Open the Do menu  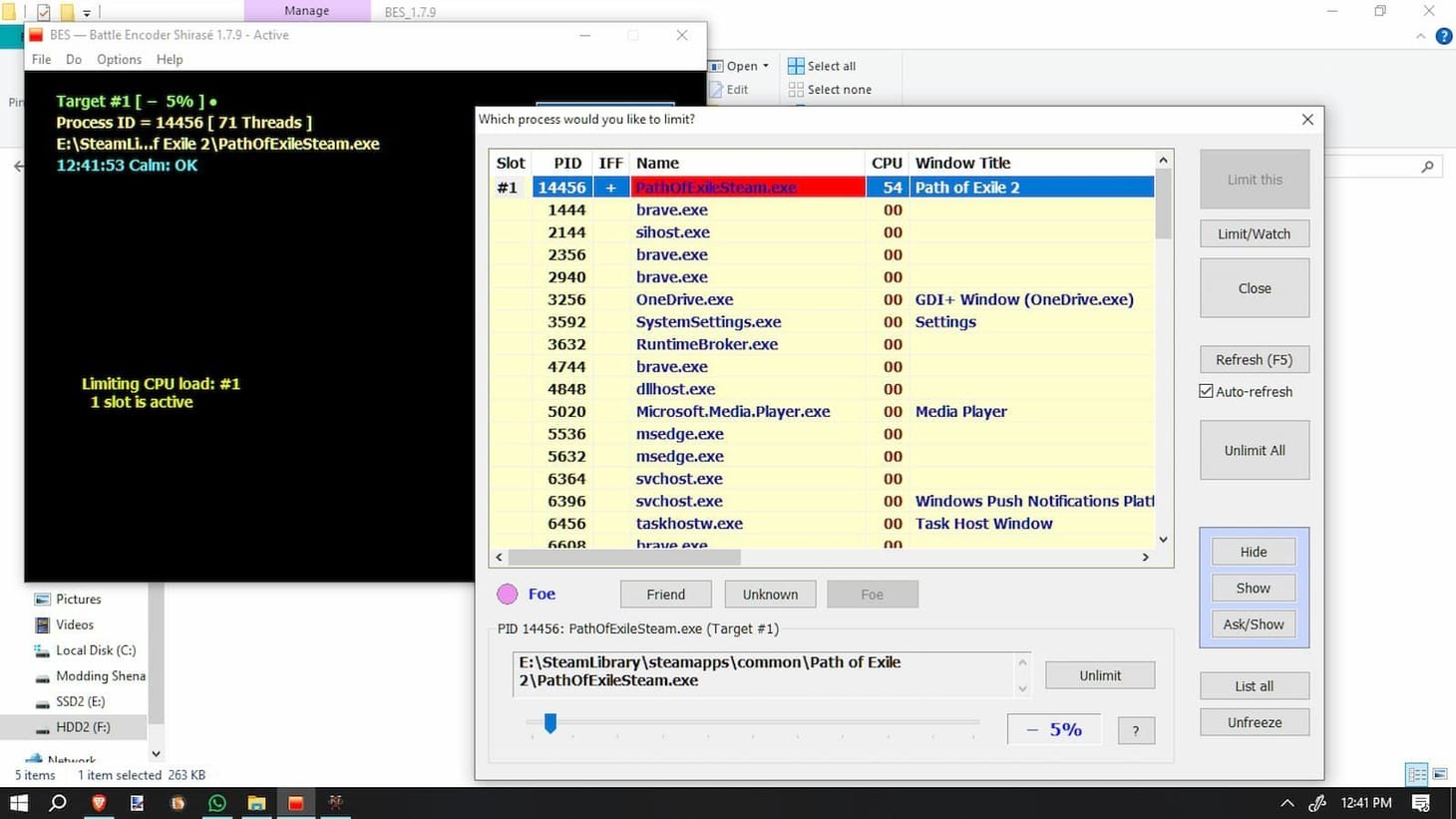[74, 59]
